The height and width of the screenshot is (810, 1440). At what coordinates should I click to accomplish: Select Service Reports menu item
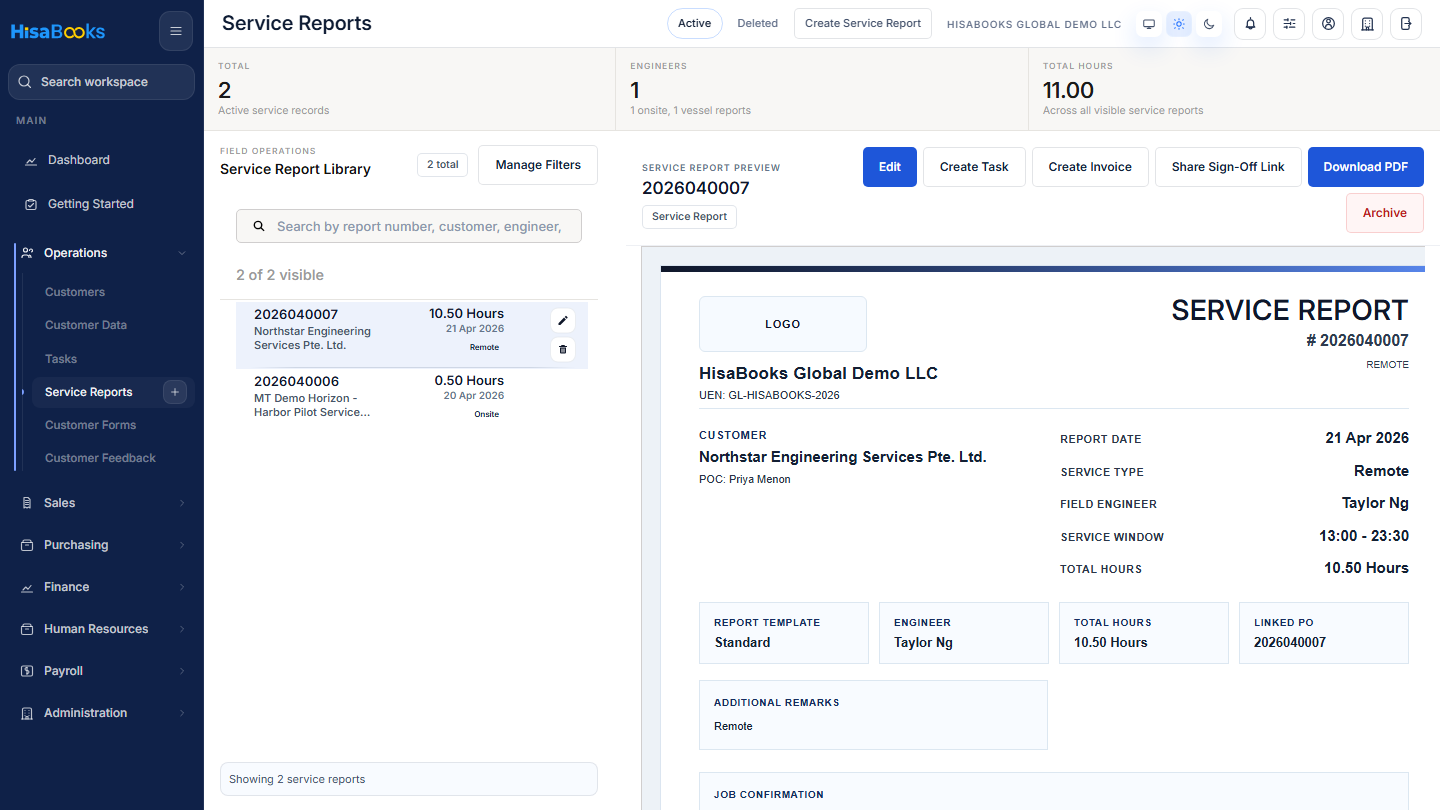pos(88,392)
